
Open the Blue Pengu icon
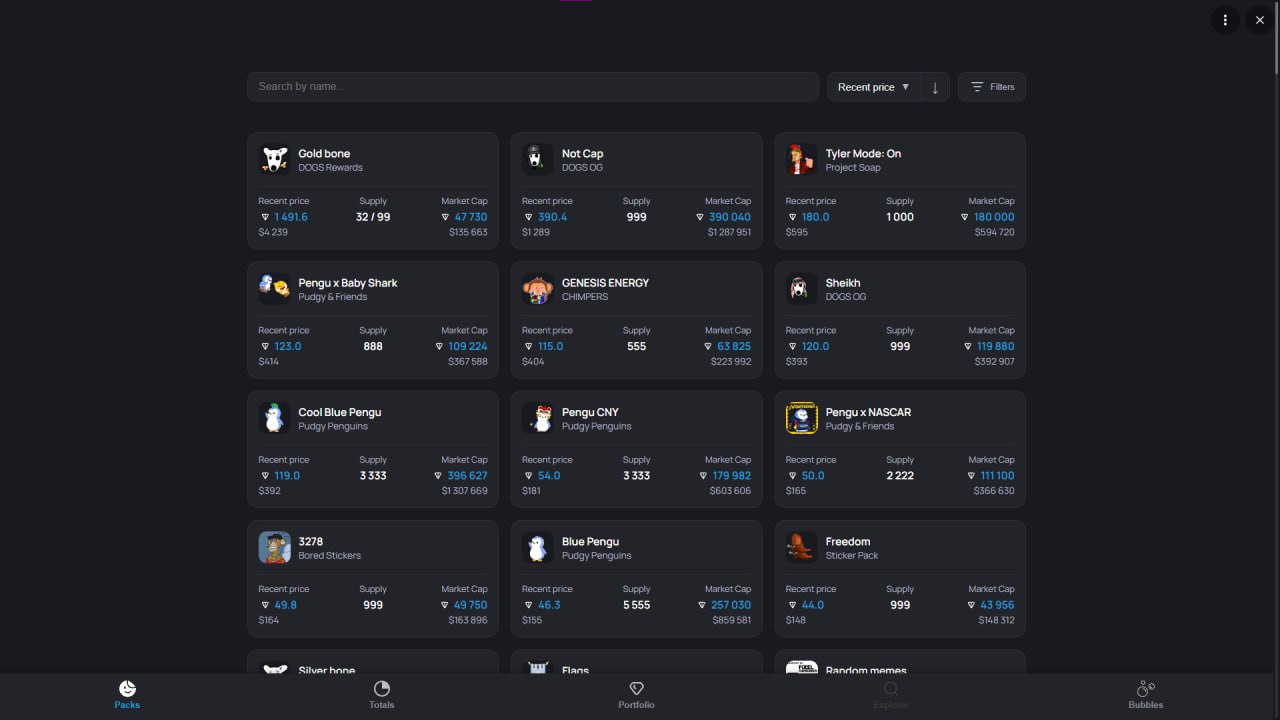pos(538,547)
